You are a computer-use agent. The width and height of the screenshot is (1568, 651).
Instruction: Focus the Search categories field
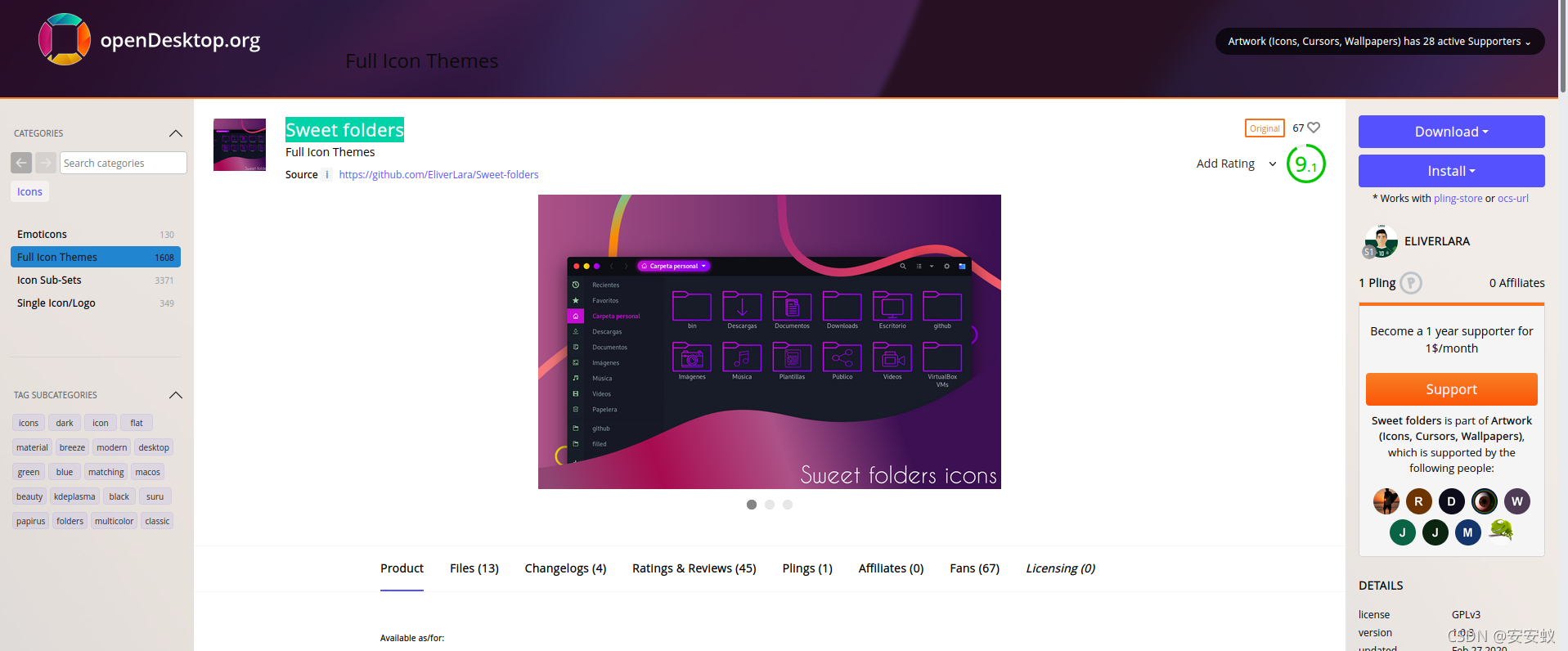tap(124, 163)
